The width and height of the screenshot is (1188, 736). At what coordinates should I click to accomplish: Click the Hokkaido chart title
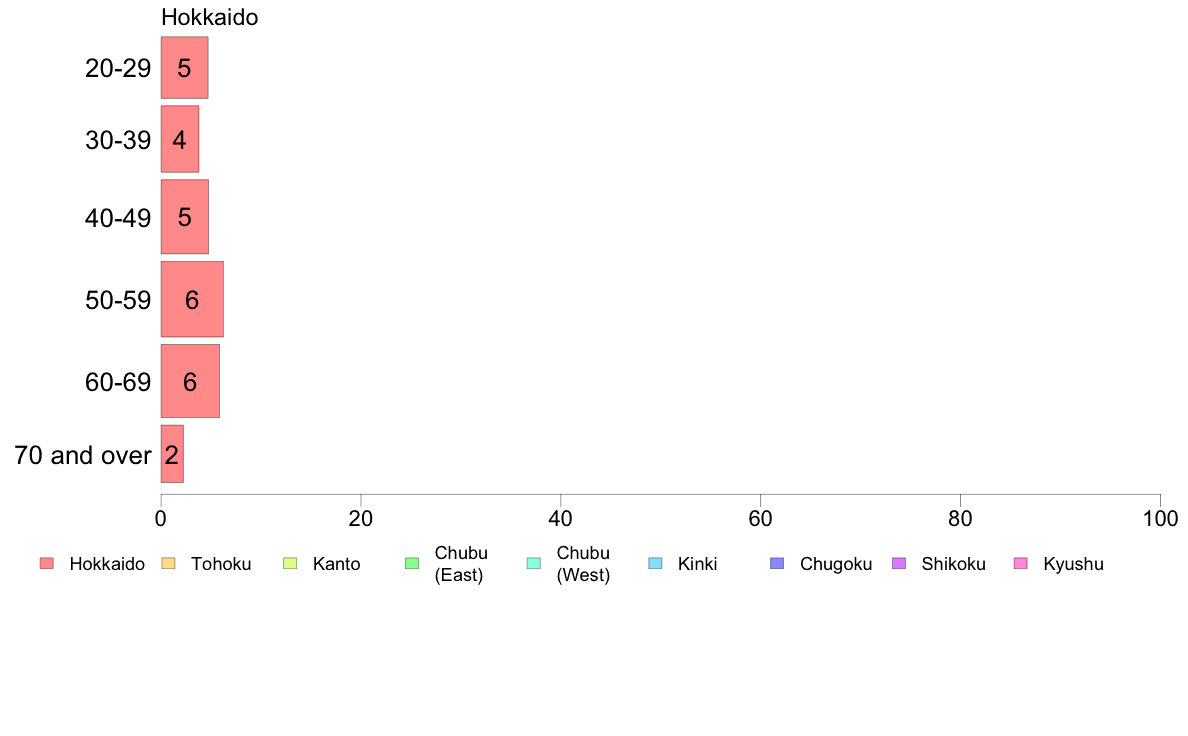(209, 17)
